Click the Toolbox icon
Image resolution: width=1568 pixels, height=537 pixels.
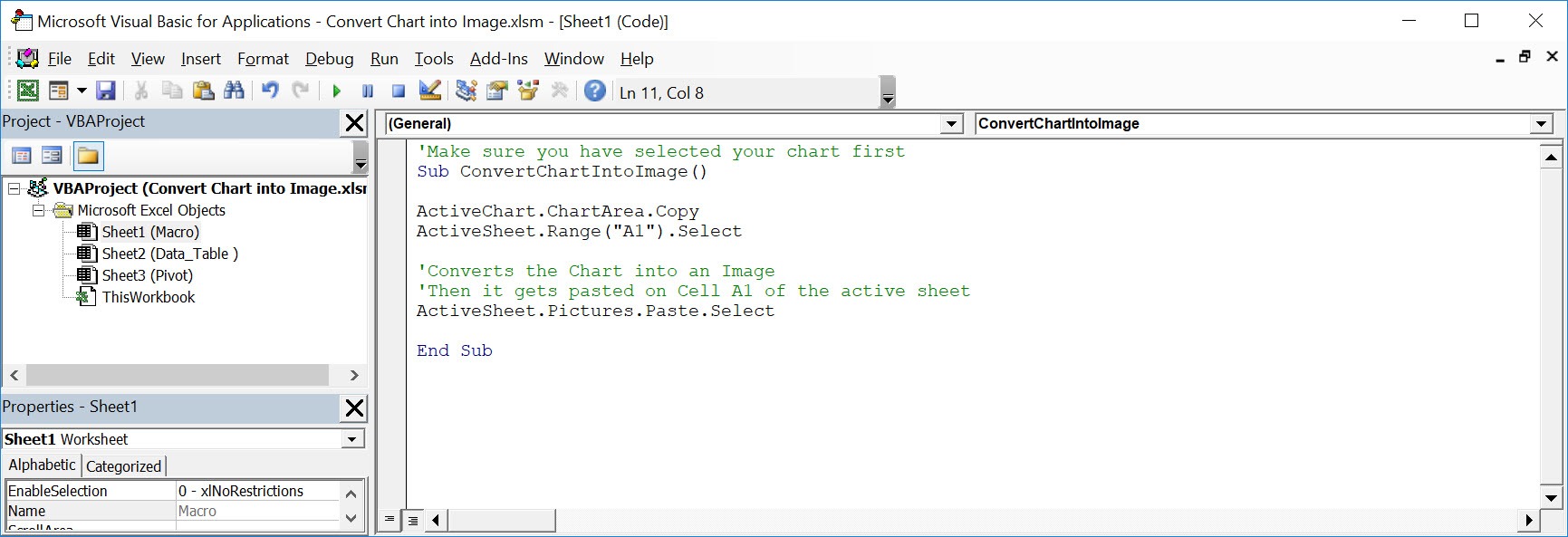[560, 91]
